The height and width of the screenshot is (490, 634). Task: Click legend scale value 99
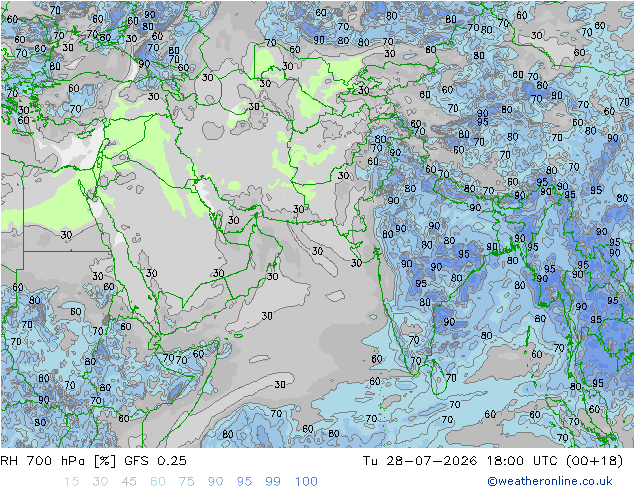(x=273, y=482)
